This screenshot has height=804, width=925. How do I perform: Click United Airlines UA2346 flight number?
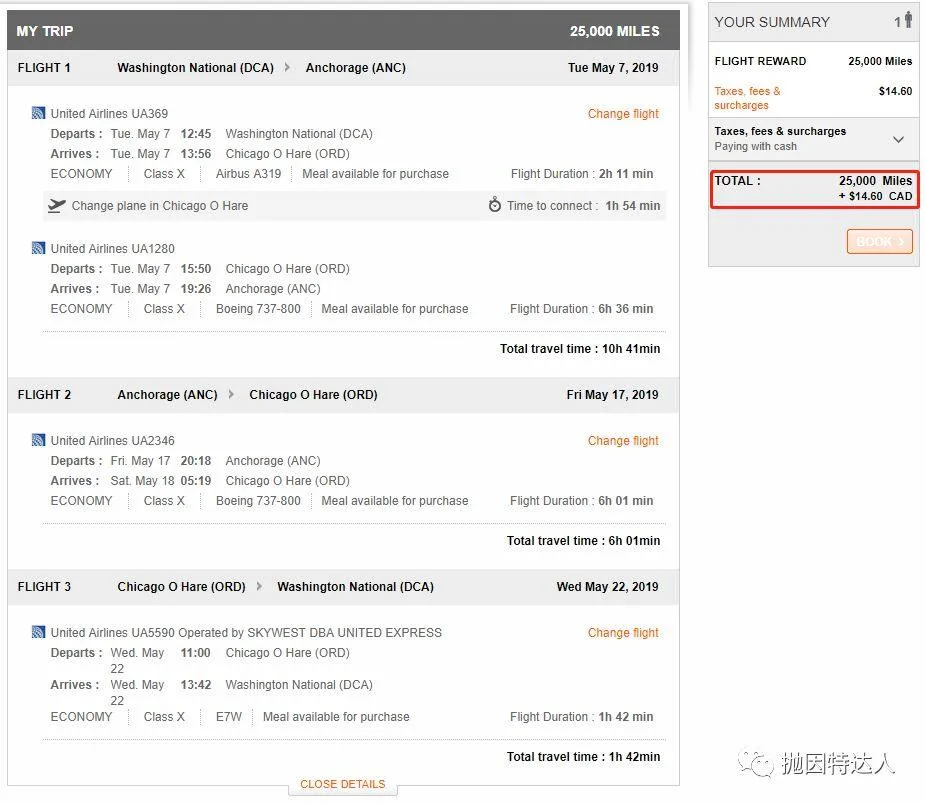point(113,441)
